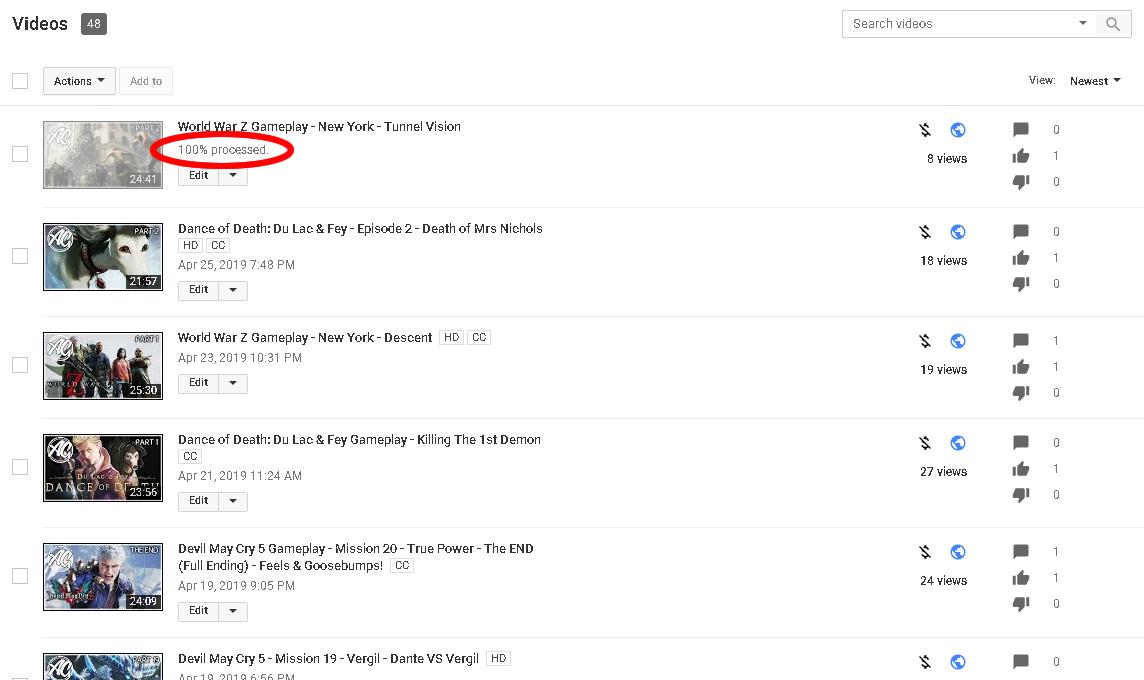Open Dance of Death Episode 2 title link
This screenshot has height=680, width=1144.
click(x=360, y=228)
